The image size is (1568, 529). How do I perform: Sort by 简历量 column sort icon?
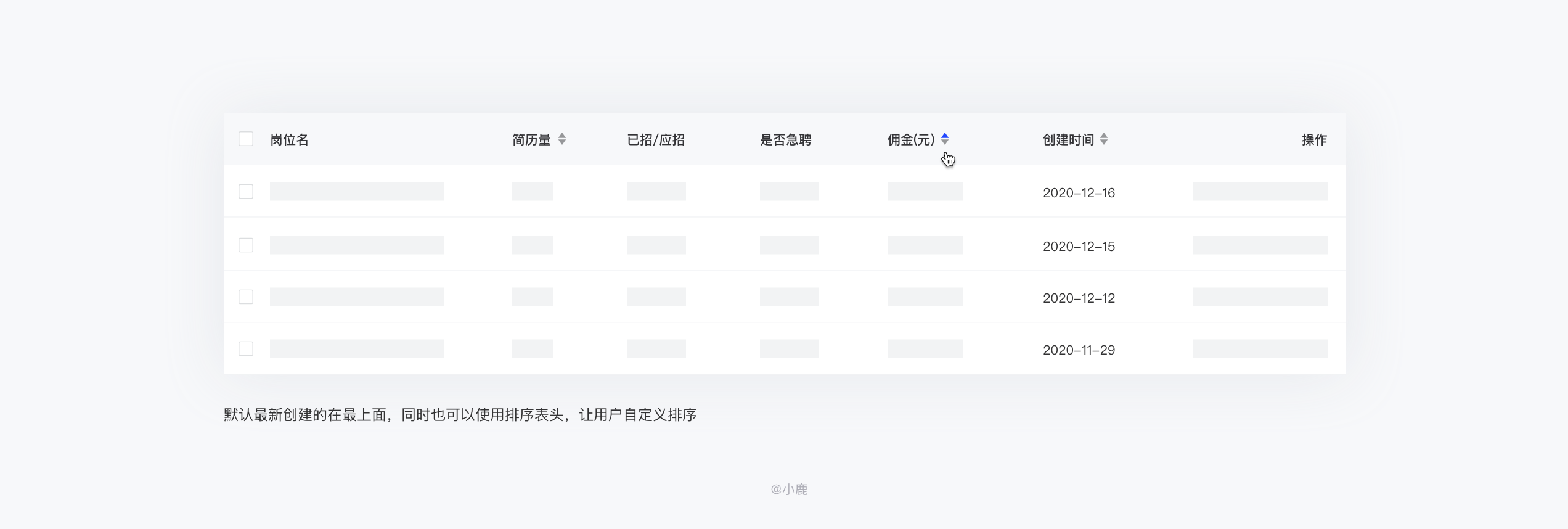(562, 139)
